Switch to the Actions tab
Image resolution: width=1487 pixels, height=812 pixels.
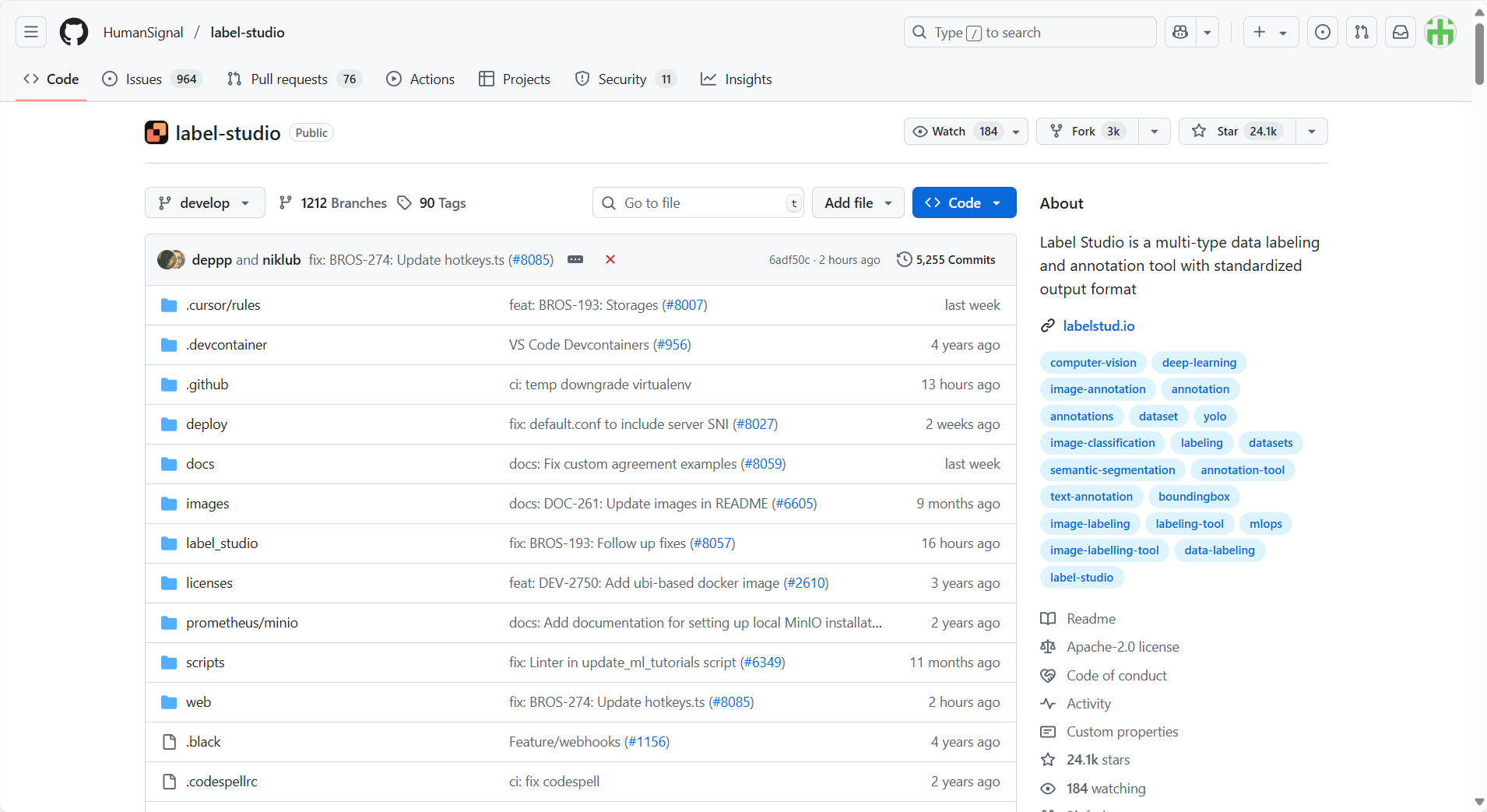(x=420, y=79)
